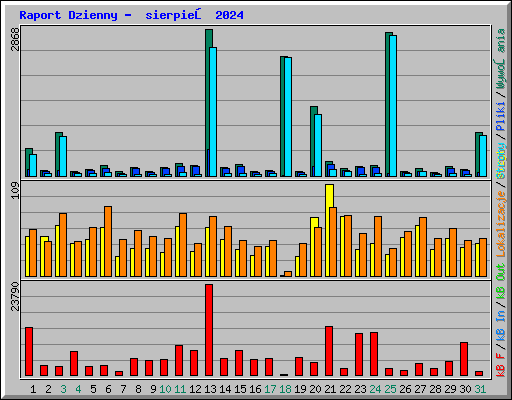512x400 pixels.
Task: Click the chart title Raport Dzienny
Action: coord(69,15)
